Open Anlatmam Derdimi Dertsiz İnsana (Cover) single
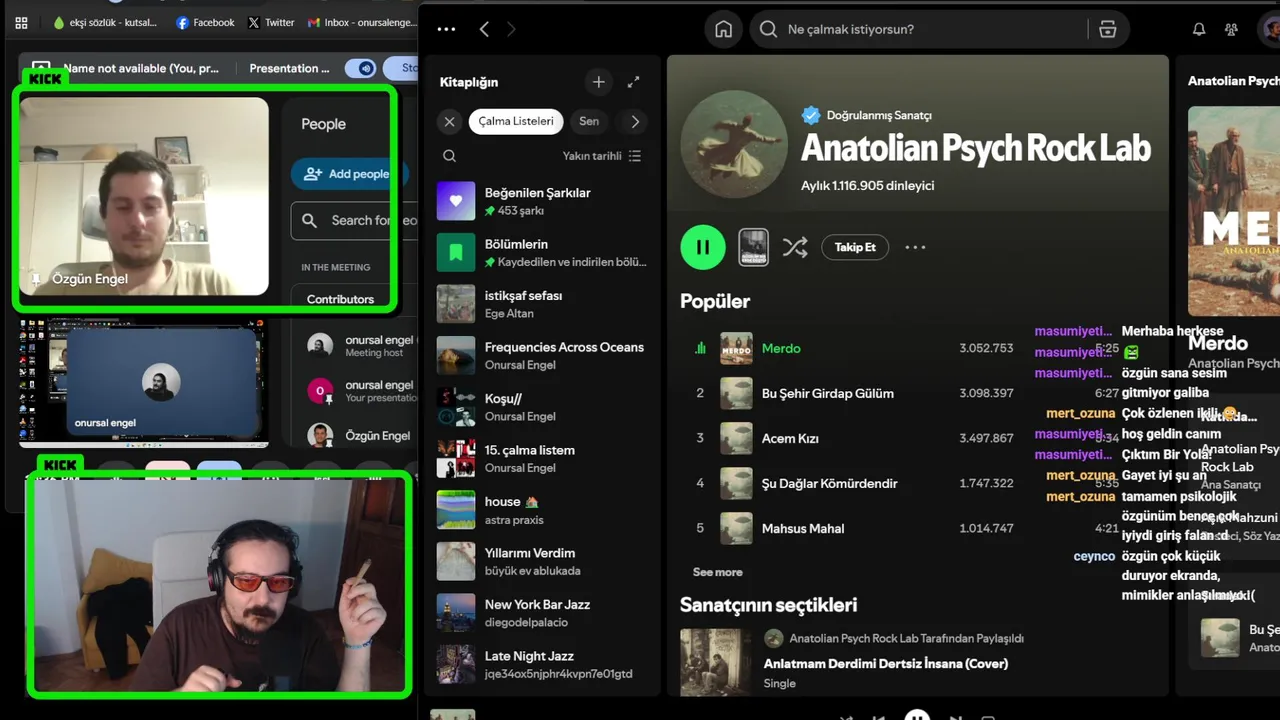Viewport: 1280px width, 720px height. pos(885,663)
